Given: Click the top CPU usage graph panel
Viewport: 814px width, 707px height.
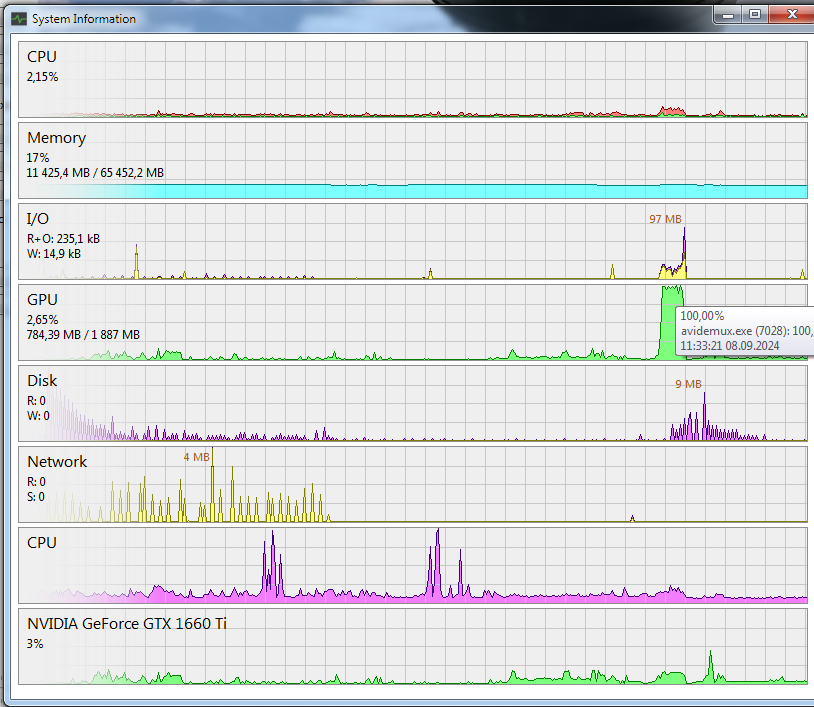Looking at the screenshot, I should tap(413, 79).
